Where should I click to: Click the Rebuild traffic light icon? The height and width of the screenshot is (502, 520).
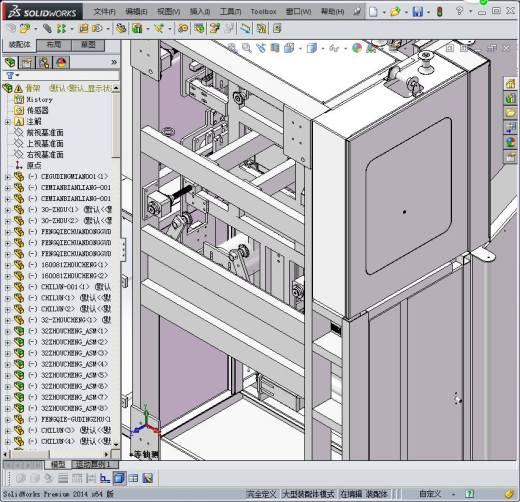point(440,12)
